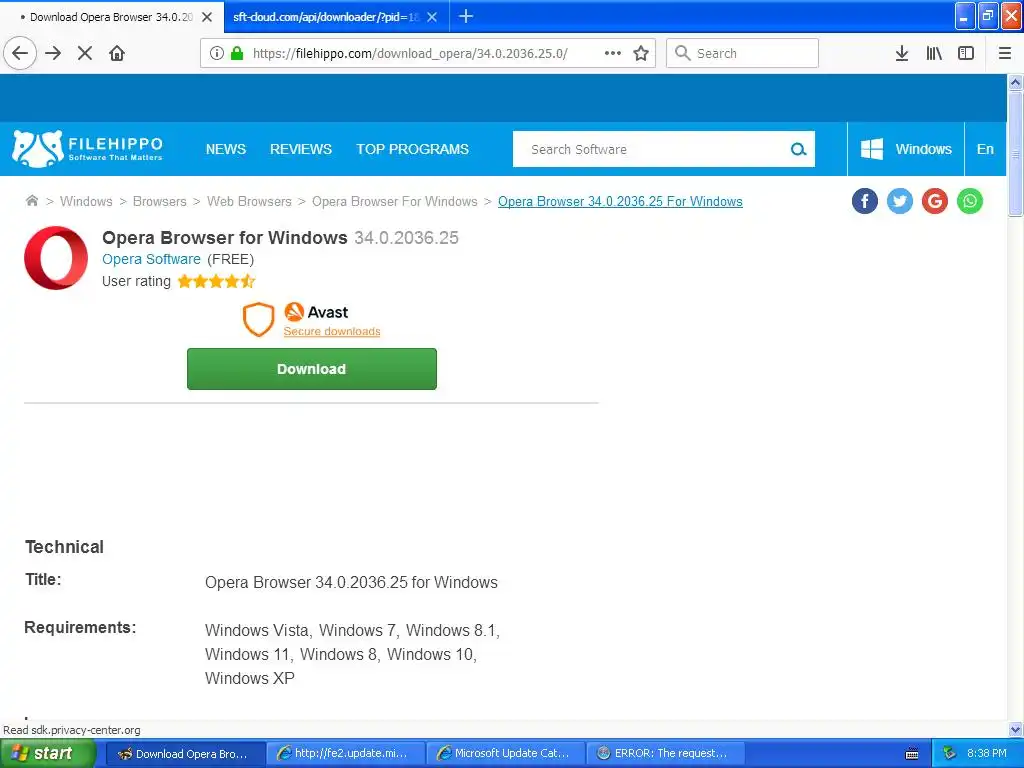Close the Download Opera Browser tab
The width and height of the screenshot is (1024, 768).
207,17
